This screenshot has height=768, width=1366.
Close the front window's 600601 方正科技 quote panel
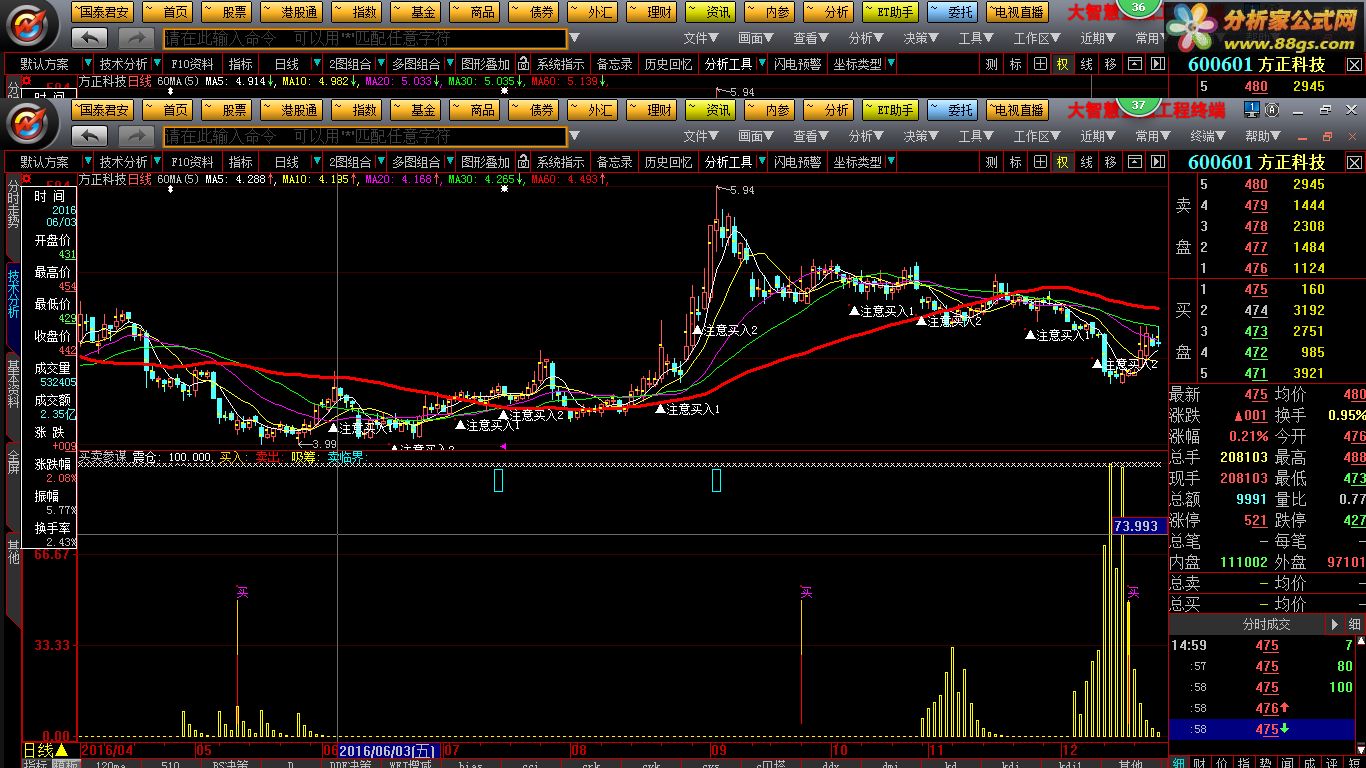(1353, 162)
